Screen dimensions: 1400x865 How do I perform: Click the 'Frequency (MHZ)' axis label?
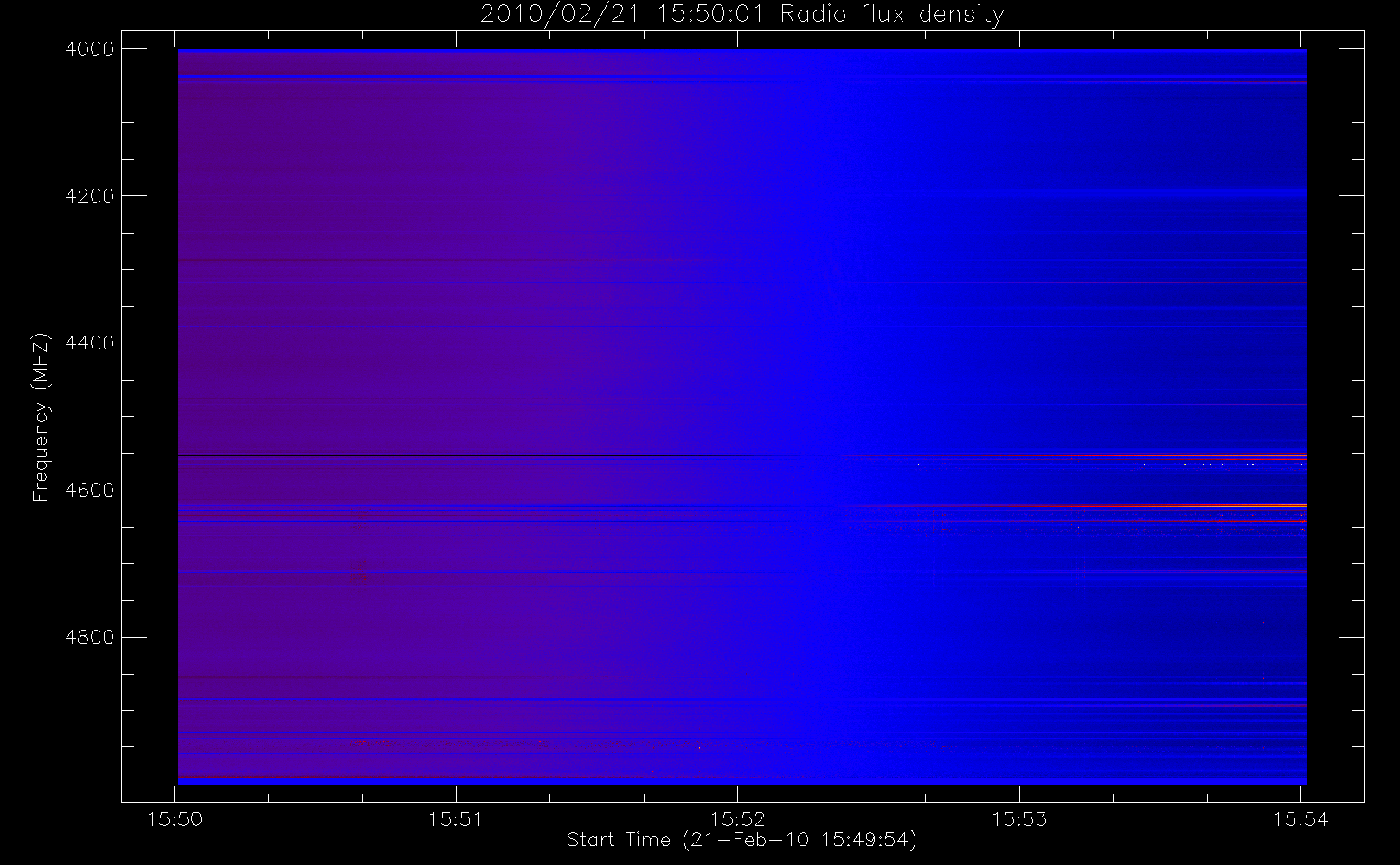41,417
